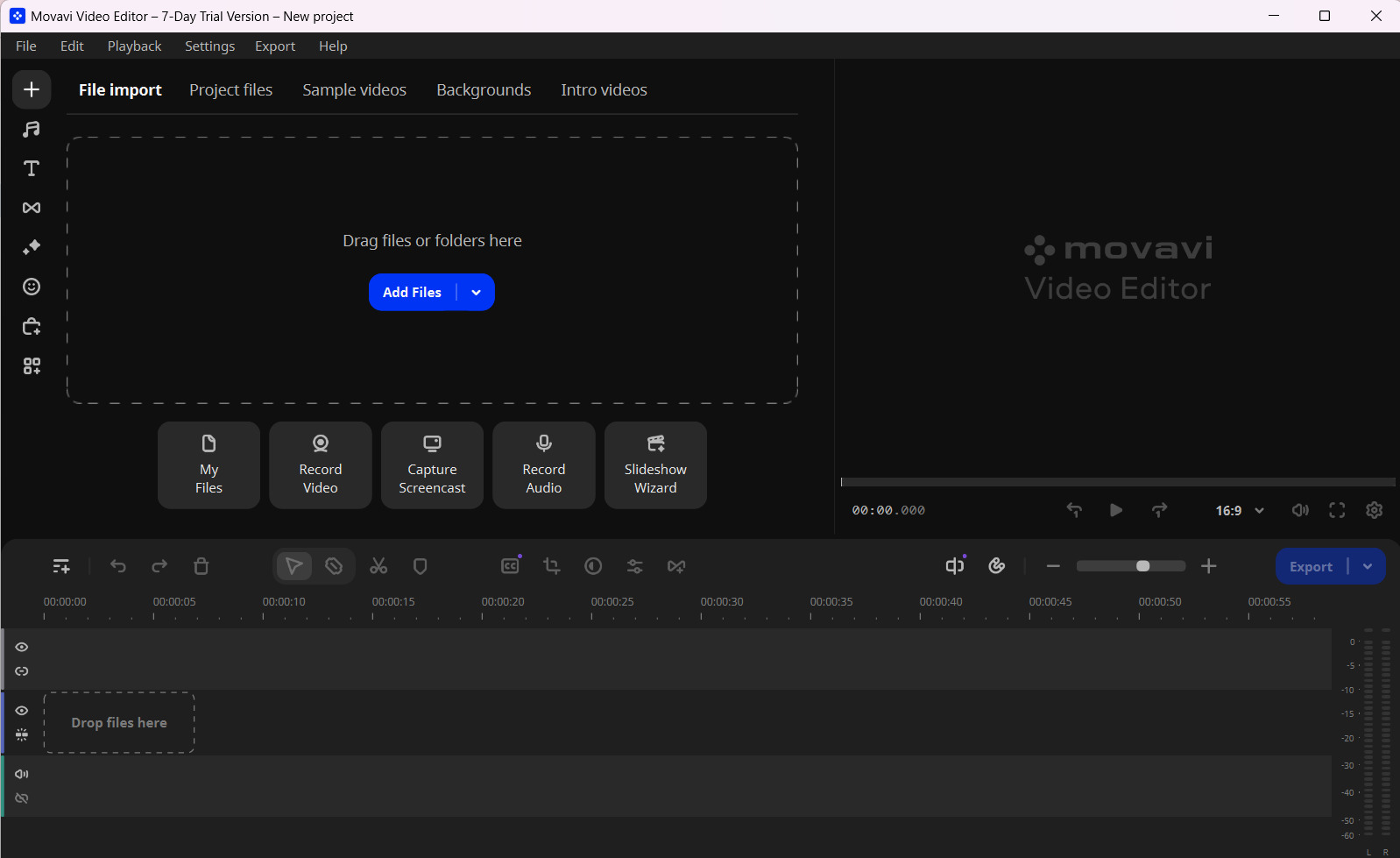Open the Transitions panel in sidebar
This screenshot has height=858, width=1400.
(32, 208)
